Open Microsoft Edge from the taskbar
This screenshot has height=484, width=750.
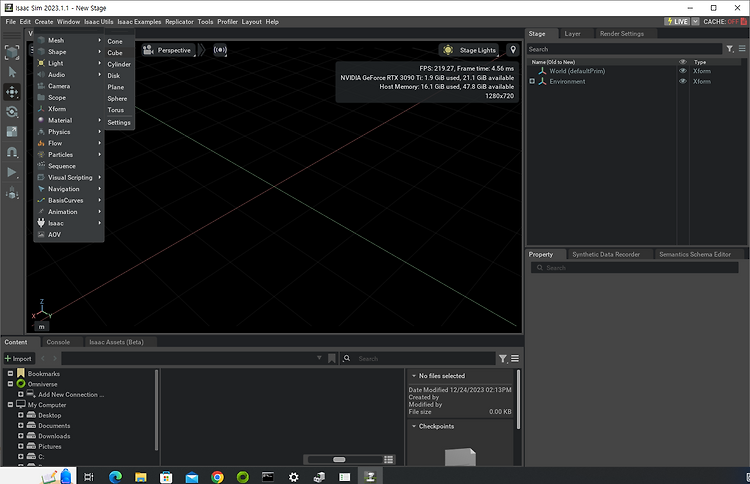click(x=115, y=477)
